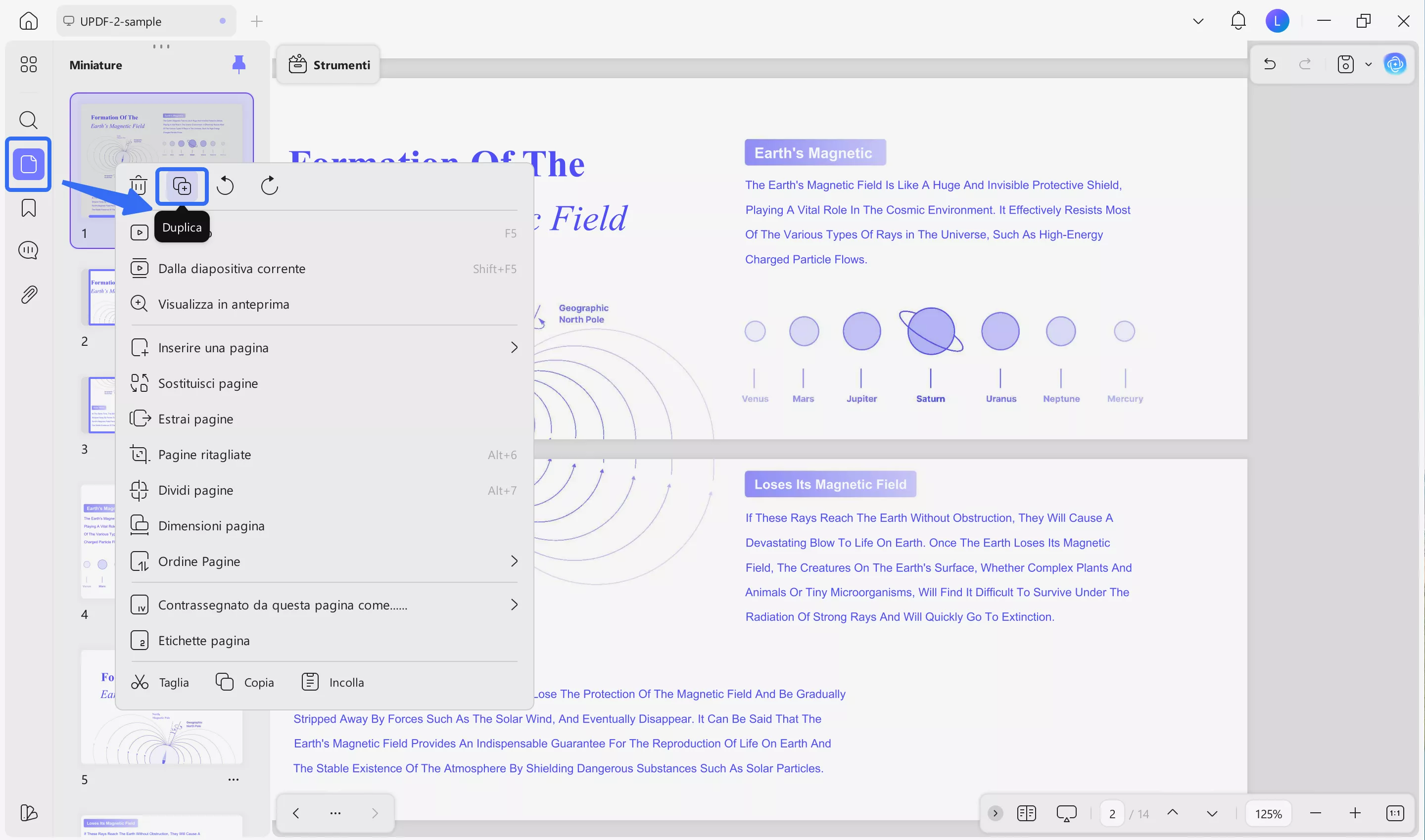This screenshot has width=1425, height=840.
Task: Open the comments sidebar panel
Action: 28,250
